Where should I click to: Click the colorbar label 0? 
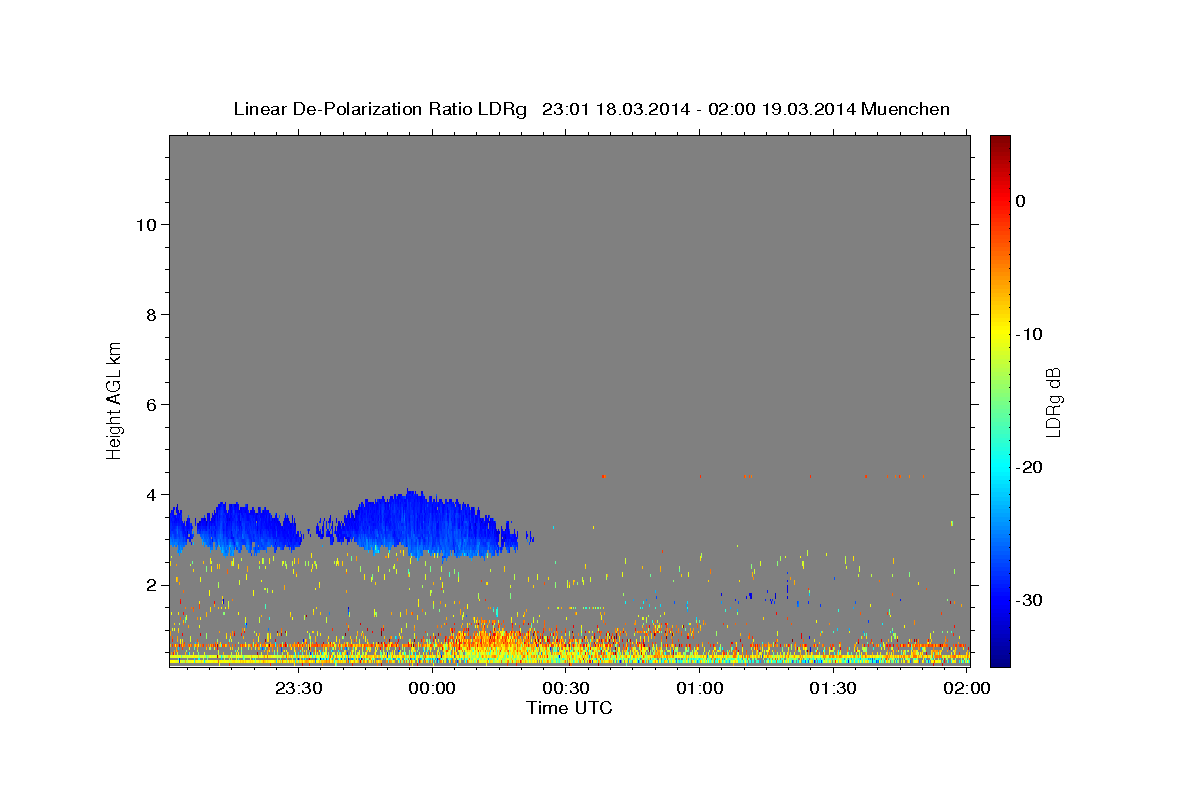point(1020,201)
